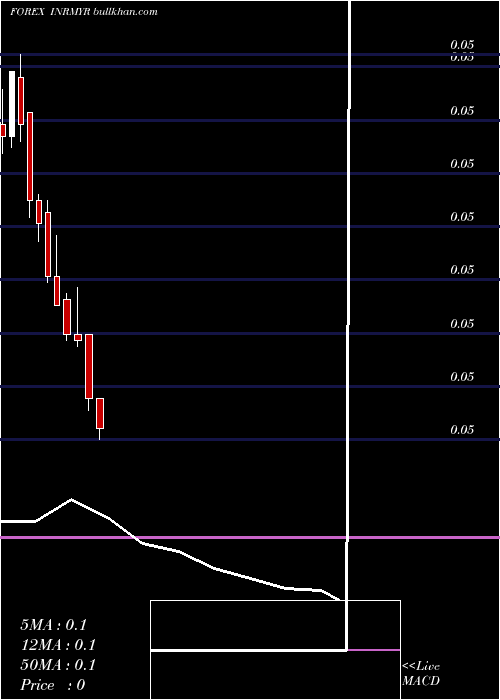The image size is (500, 700).
Task: Click the 12MA : 0.1 value
Action: [x=58, y=645]
